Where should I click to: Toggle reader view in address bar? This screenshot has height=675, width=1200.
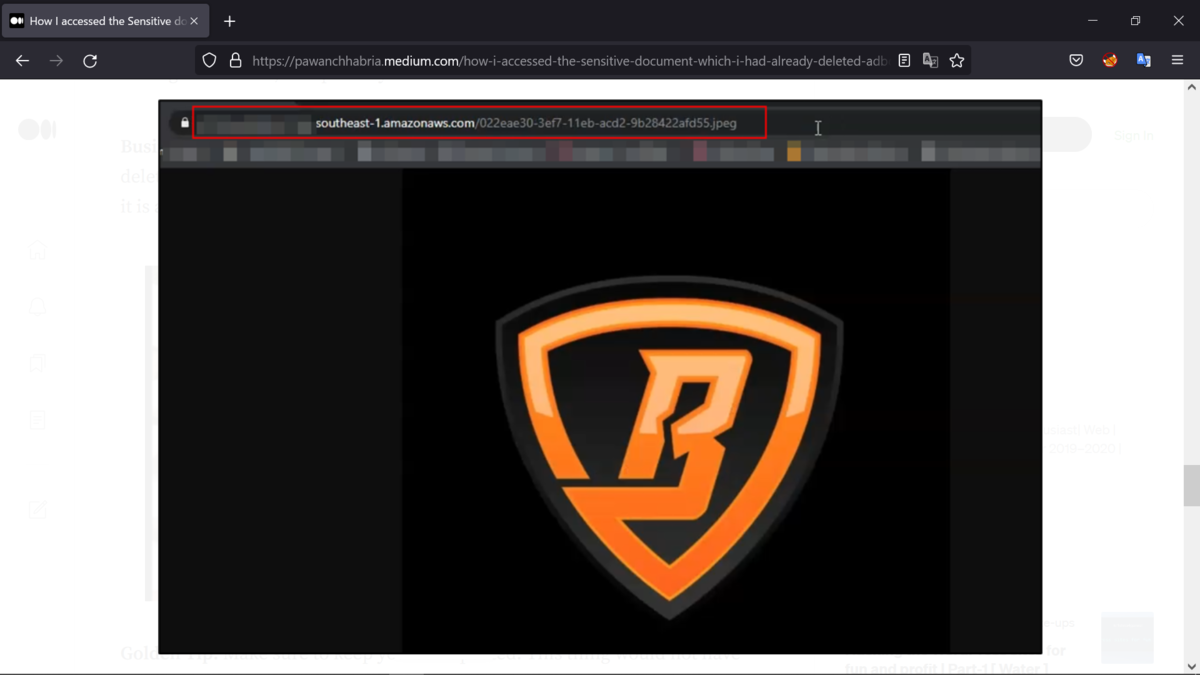904,61
